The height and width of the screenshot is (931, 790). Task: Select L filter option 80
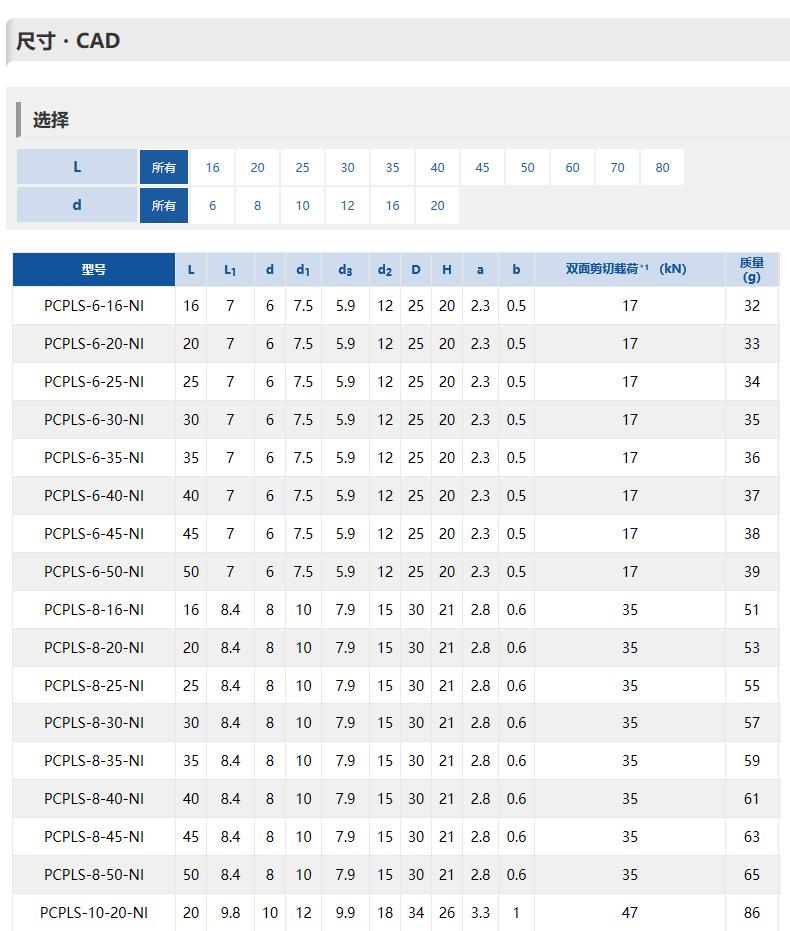(662, 168)
